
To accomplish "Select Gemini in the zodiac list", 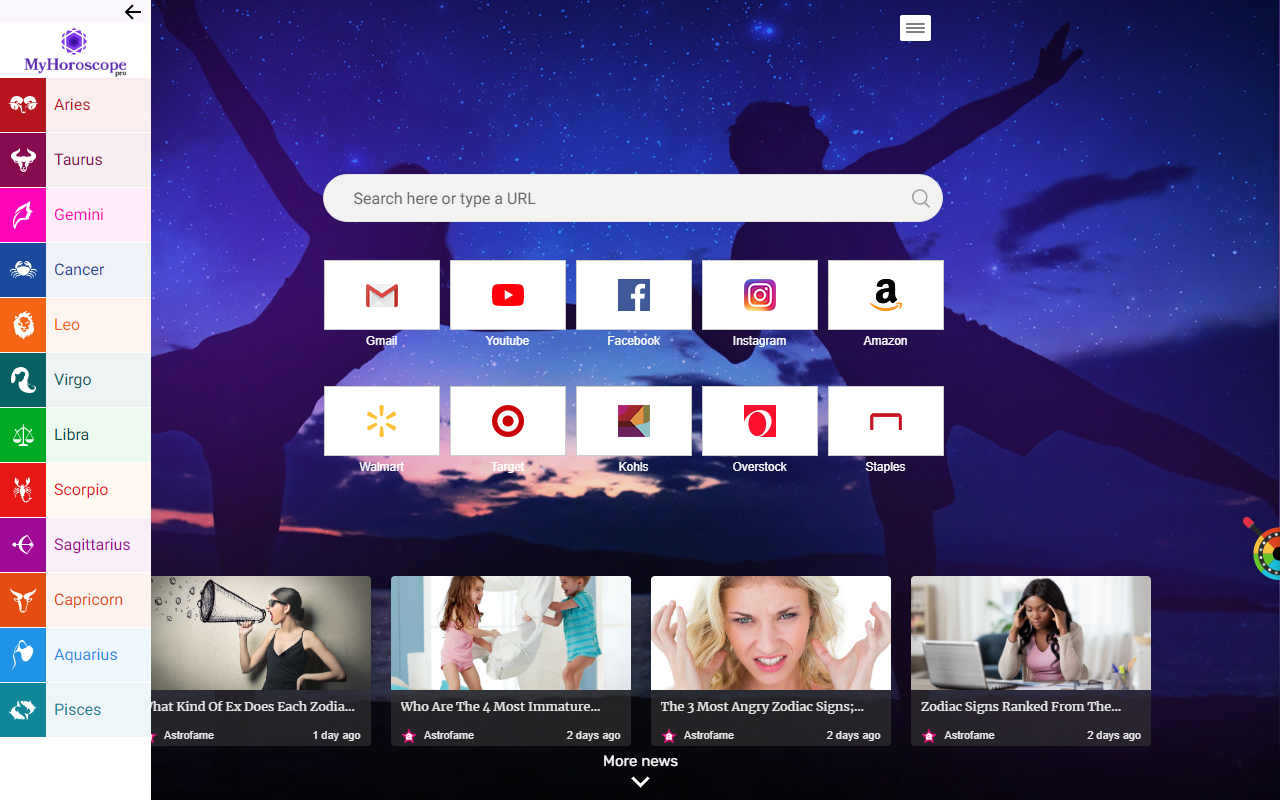I will click(x=79, y=215).
